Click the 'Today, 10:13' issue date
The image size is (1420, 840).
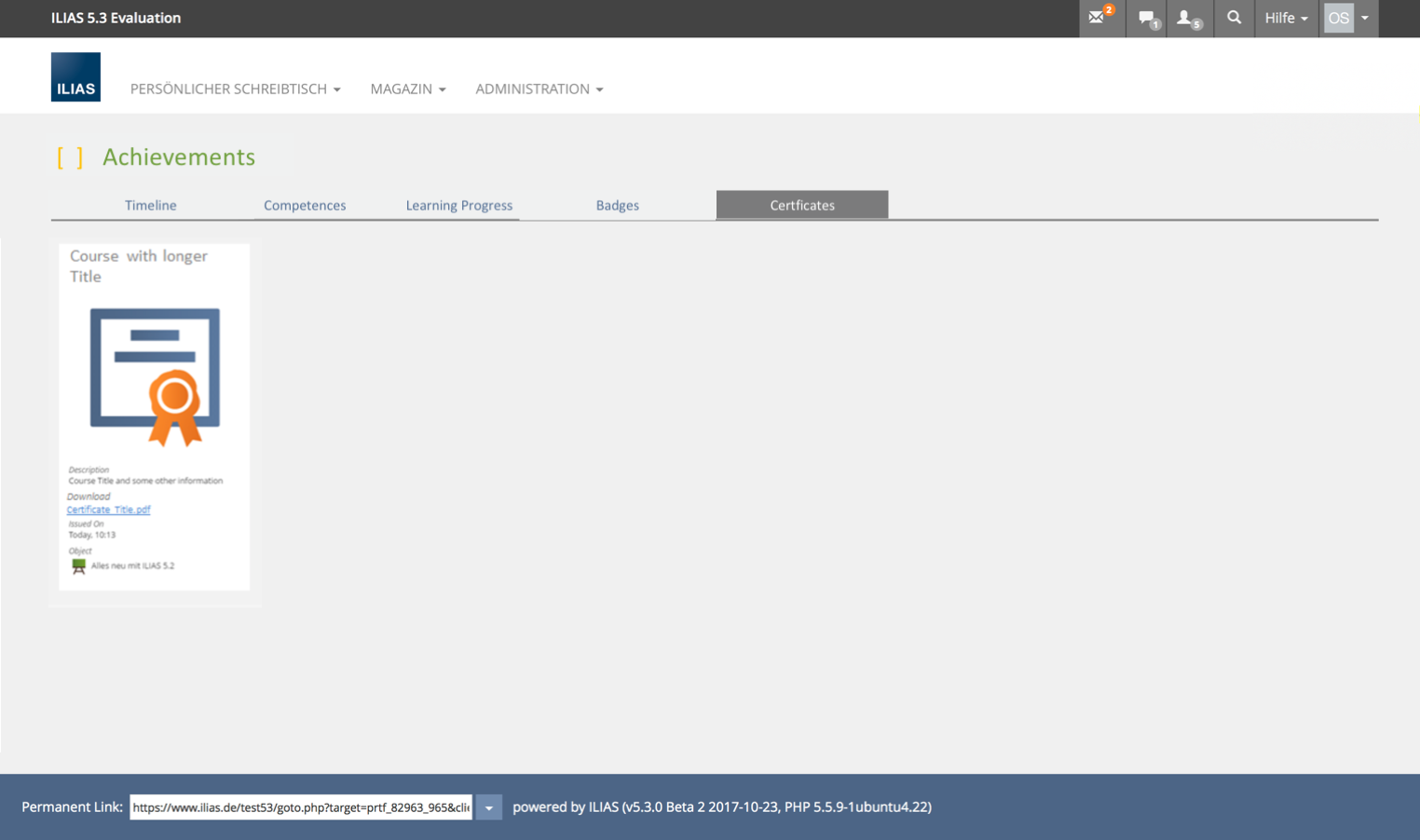pyautogui.click(x=92, y=535)
